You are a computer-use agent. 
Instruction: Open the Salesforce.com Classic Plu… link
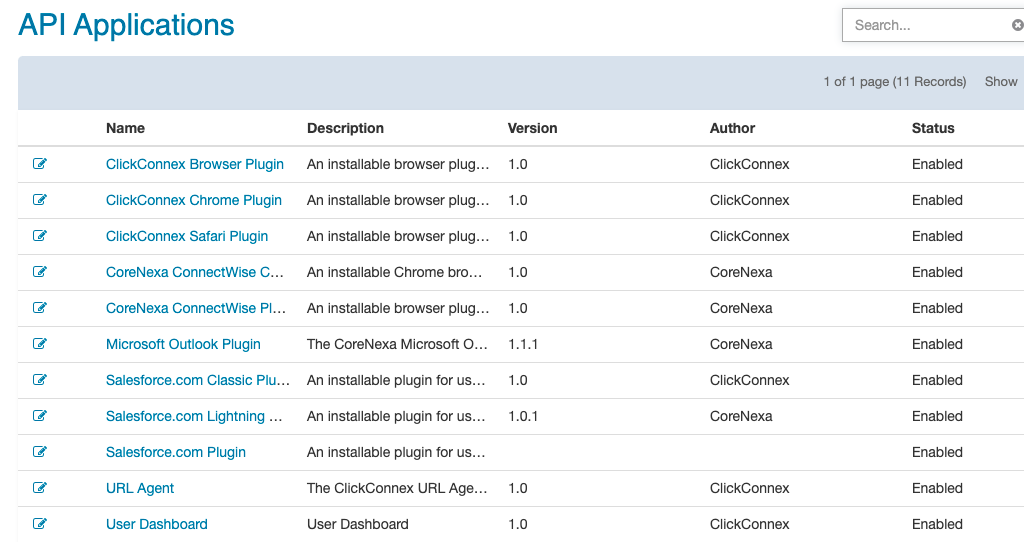pyautogui.click(x=198, y=380)
